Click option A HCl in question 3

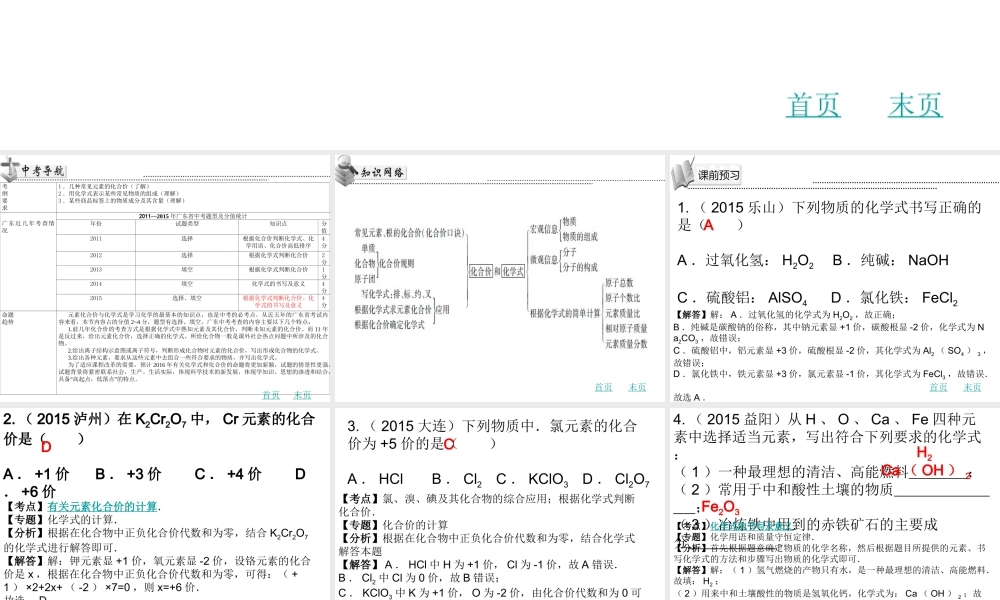click(x=375, y=479)
